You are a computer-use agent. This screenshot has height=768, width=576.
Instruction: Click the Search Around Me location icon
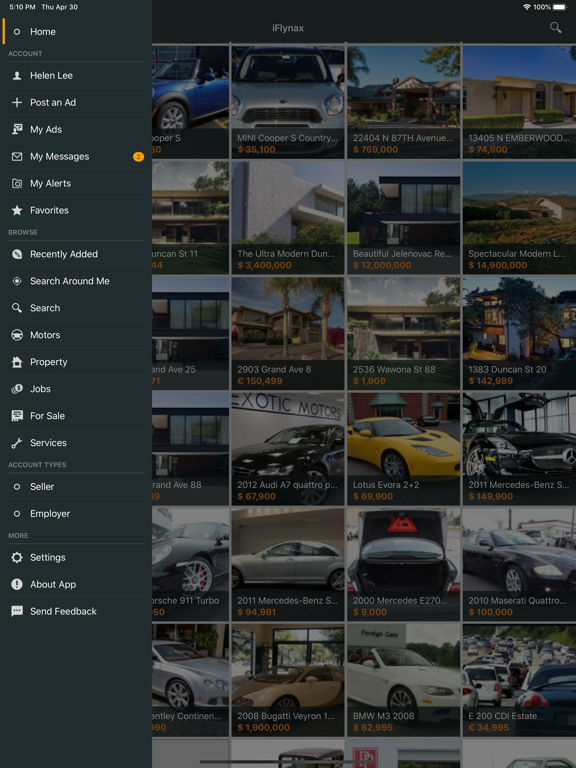pos(17,281)
